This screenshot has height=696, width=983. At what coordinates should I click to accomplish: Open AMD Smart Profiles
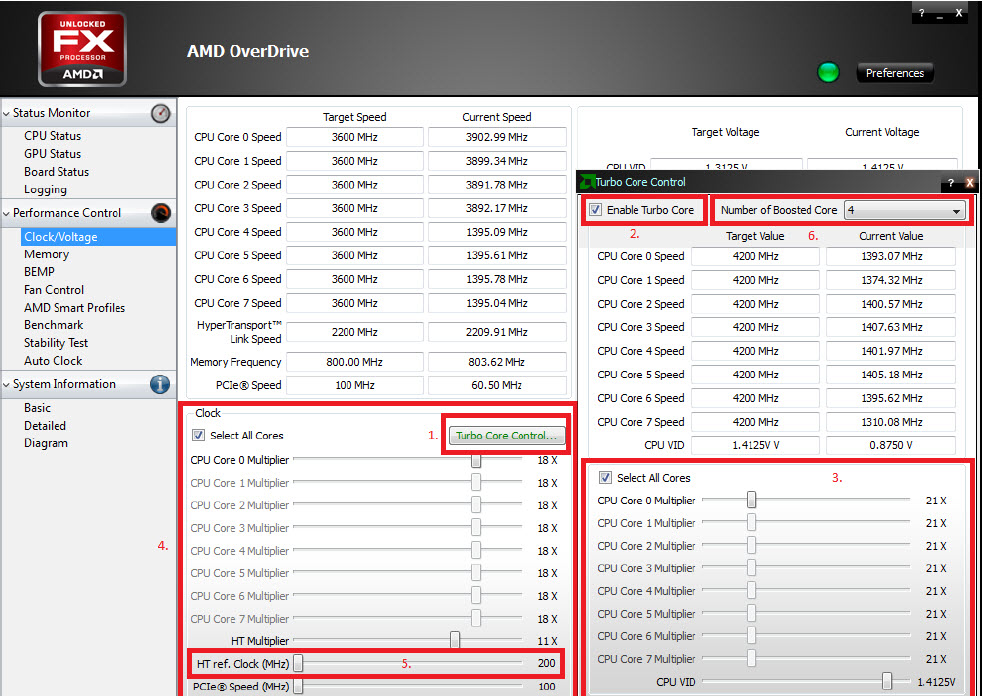(75, 308)
